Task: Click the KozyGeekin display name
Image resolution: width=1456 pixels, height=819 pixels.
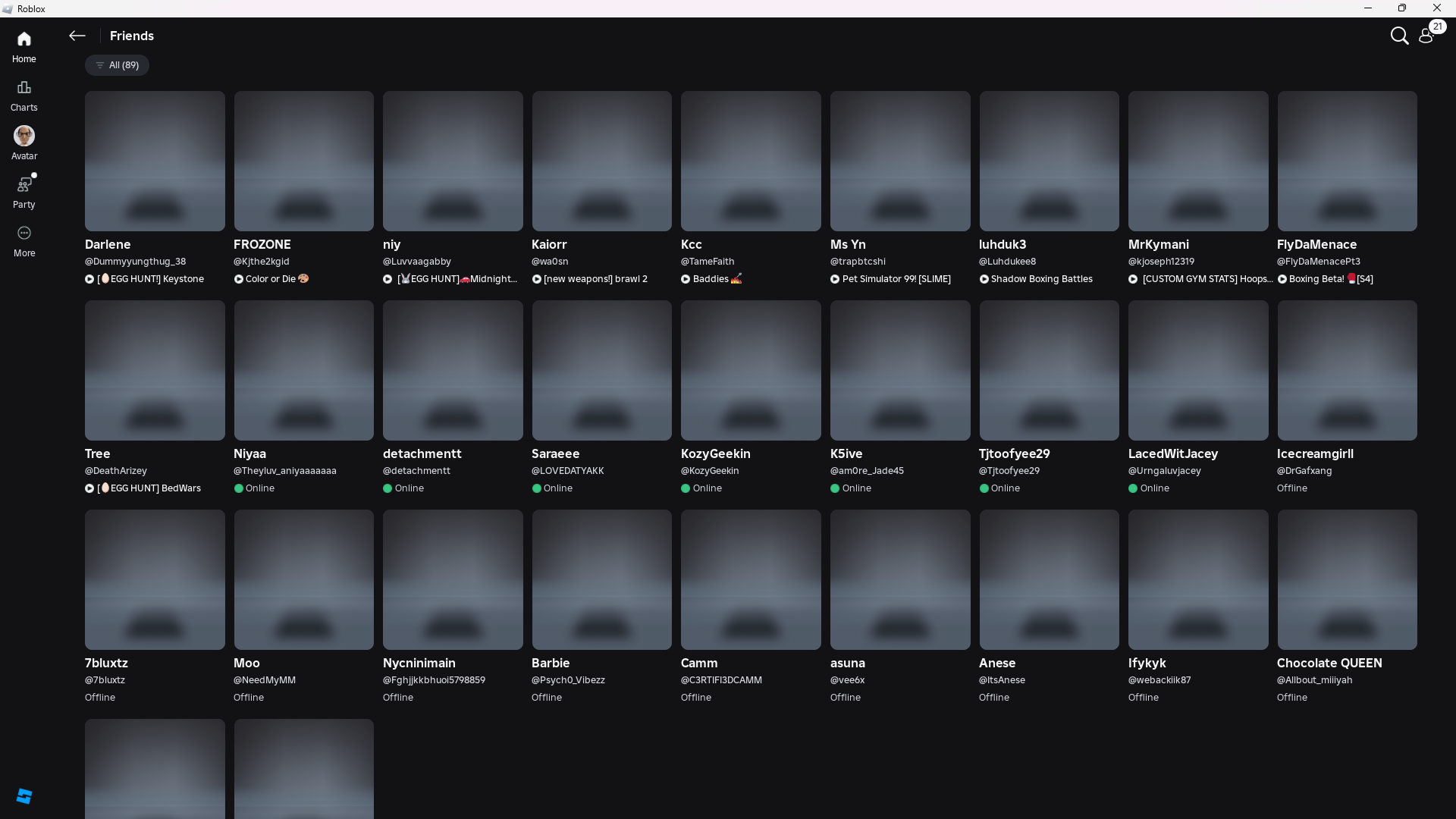Action: pos(715,453)
